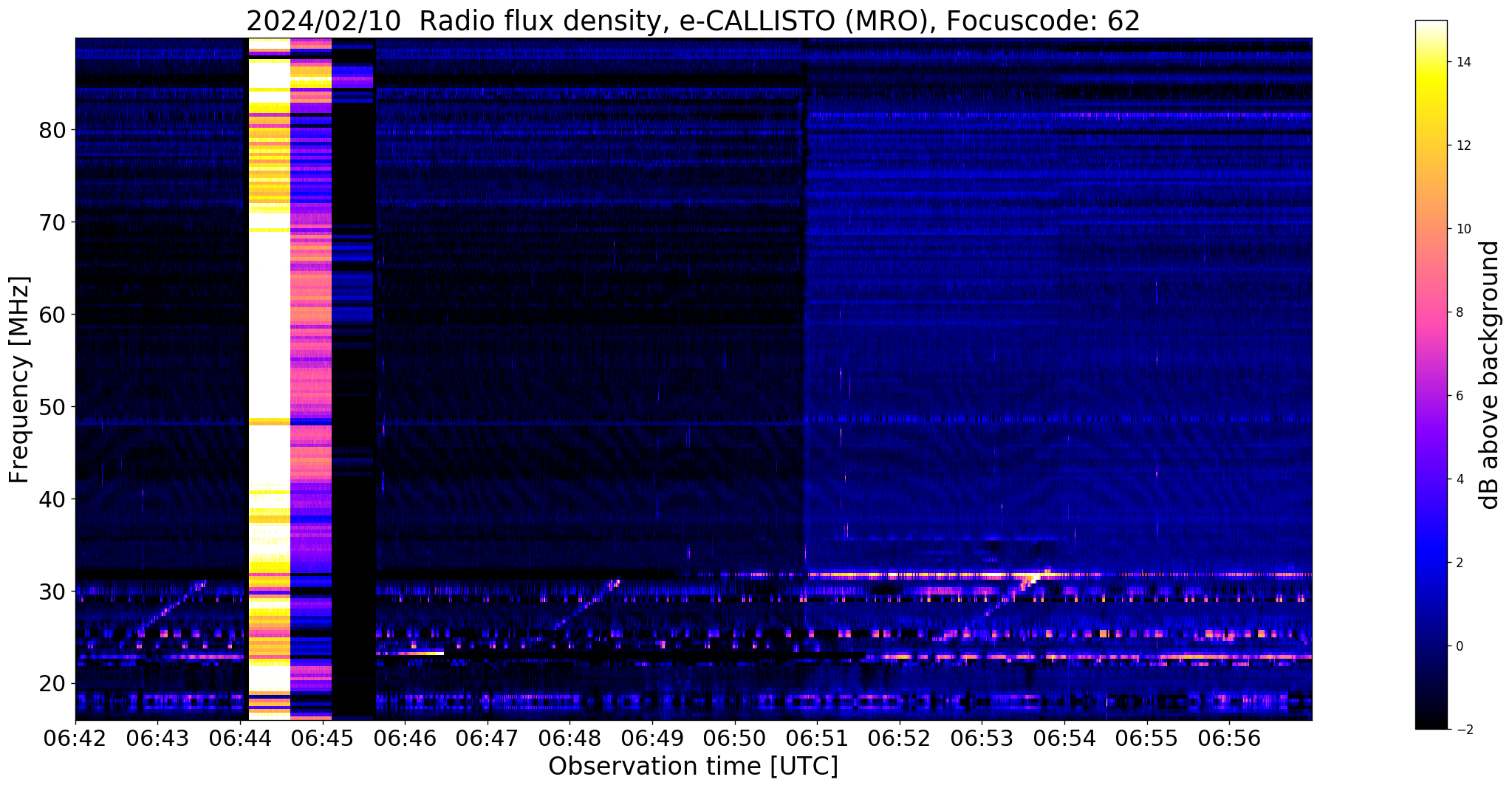The image size is (1512, 788).
Task: Click the colorbar tick value 14
Action: point(1462,62)
